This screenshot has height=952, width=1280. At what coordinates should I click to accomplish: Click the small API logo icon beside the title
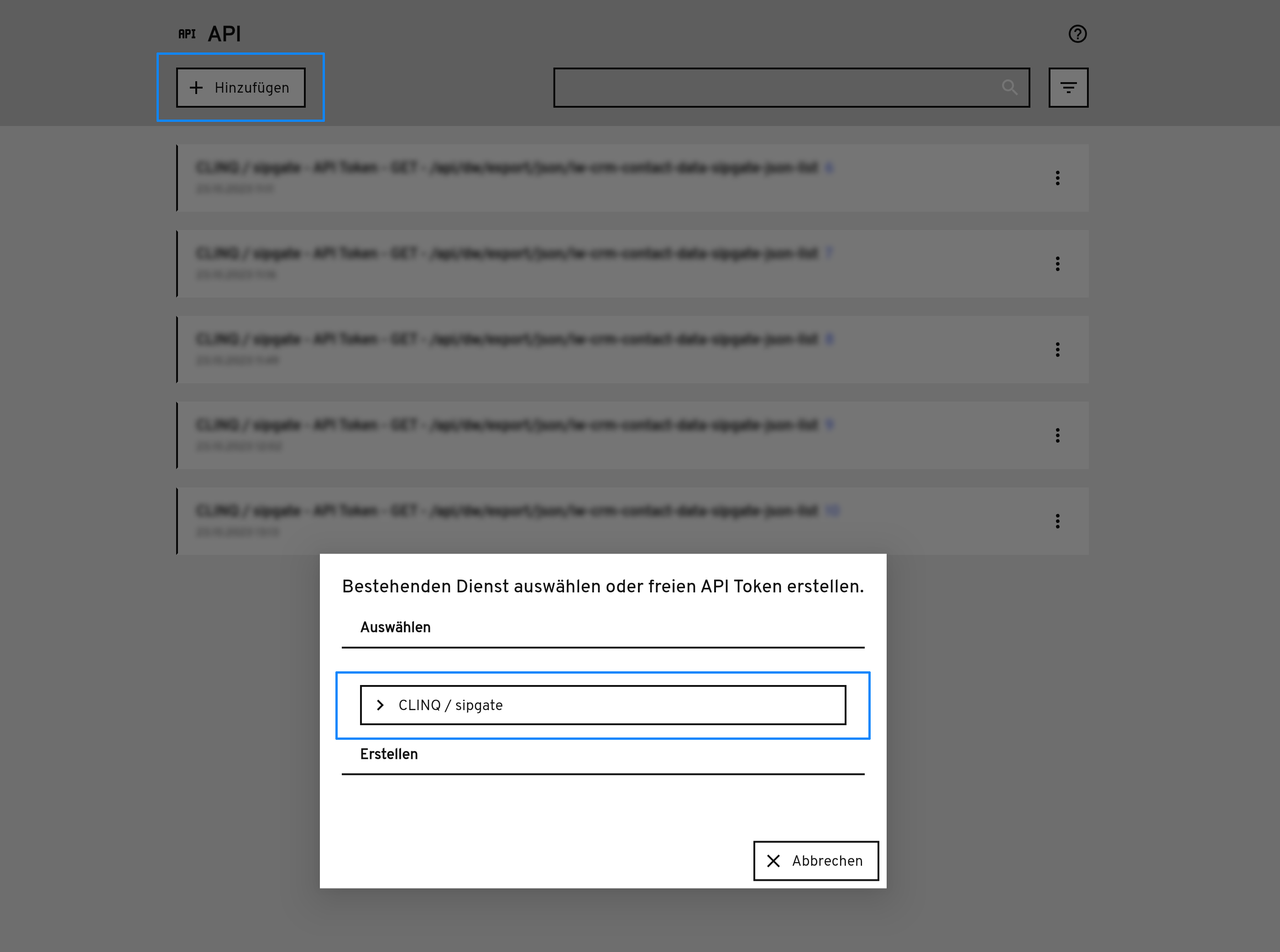pyautogui.click(x=187, y=34)
